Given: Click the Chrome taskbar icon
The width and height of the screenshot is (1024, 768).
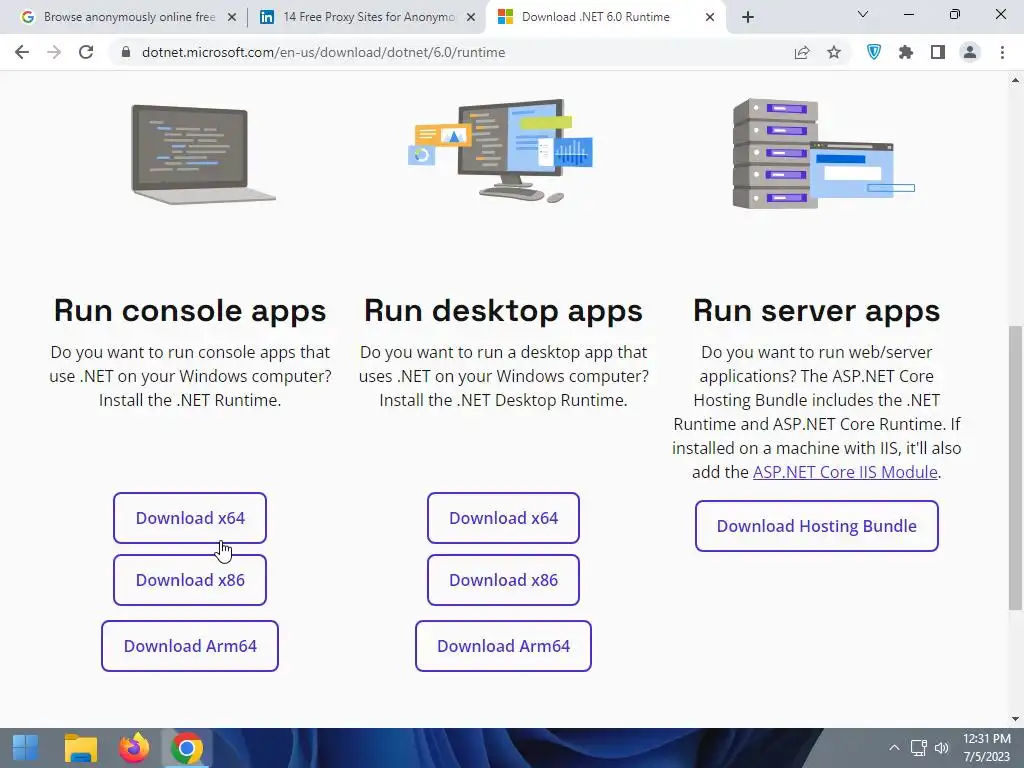Looking at the screenshot, I should click(187, 748).
